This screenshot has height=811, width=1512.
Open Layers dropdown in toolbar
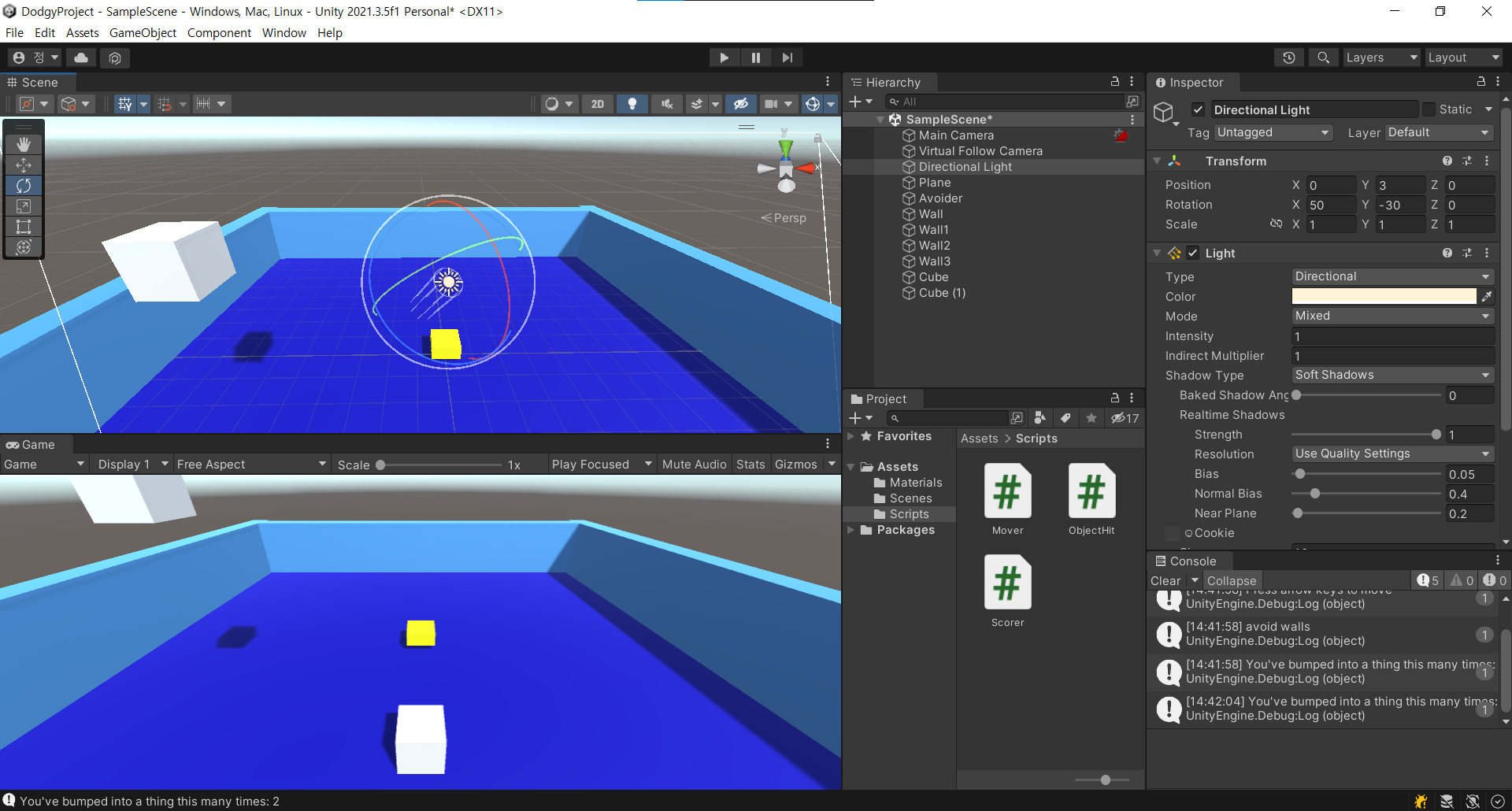click(x=1380, y=57)
